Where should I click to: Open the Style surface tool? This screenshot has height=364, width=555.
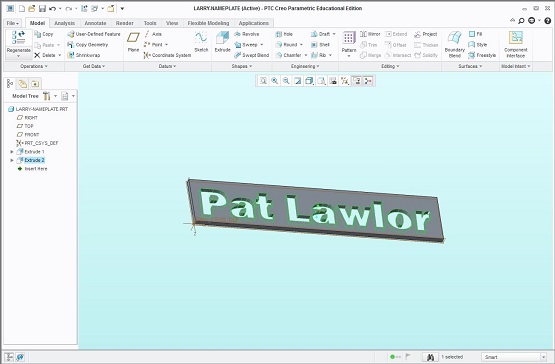tap(478, 45)
